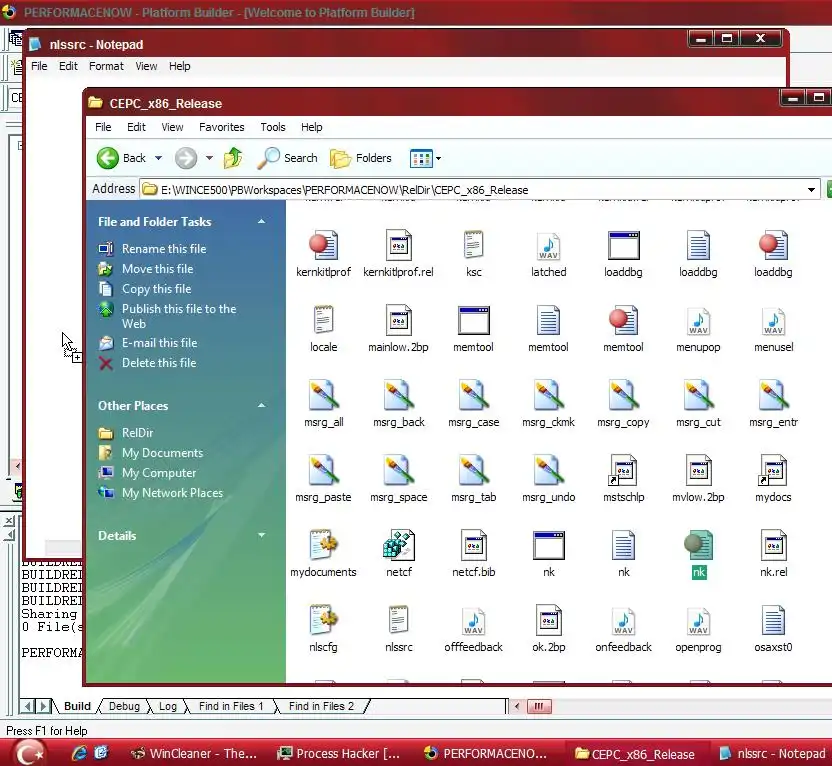This screenshot has height=766, width=832.
Task: Switch to the Debug output tab
Action: 124,706
